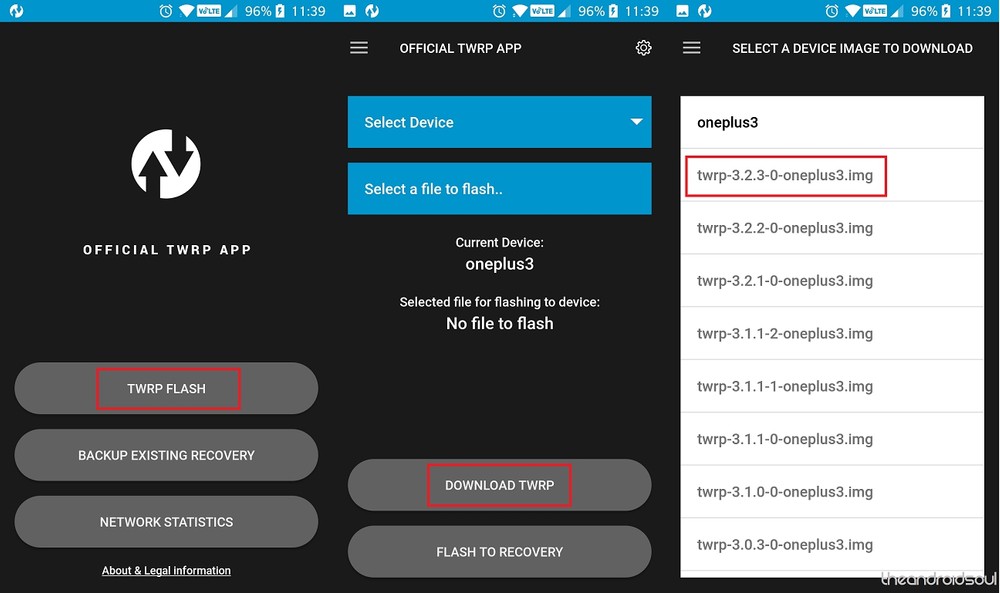
Task: Tap the 11:39 clock in the left screen status bar
Action: pyautogui.click(x=309, y=11)
